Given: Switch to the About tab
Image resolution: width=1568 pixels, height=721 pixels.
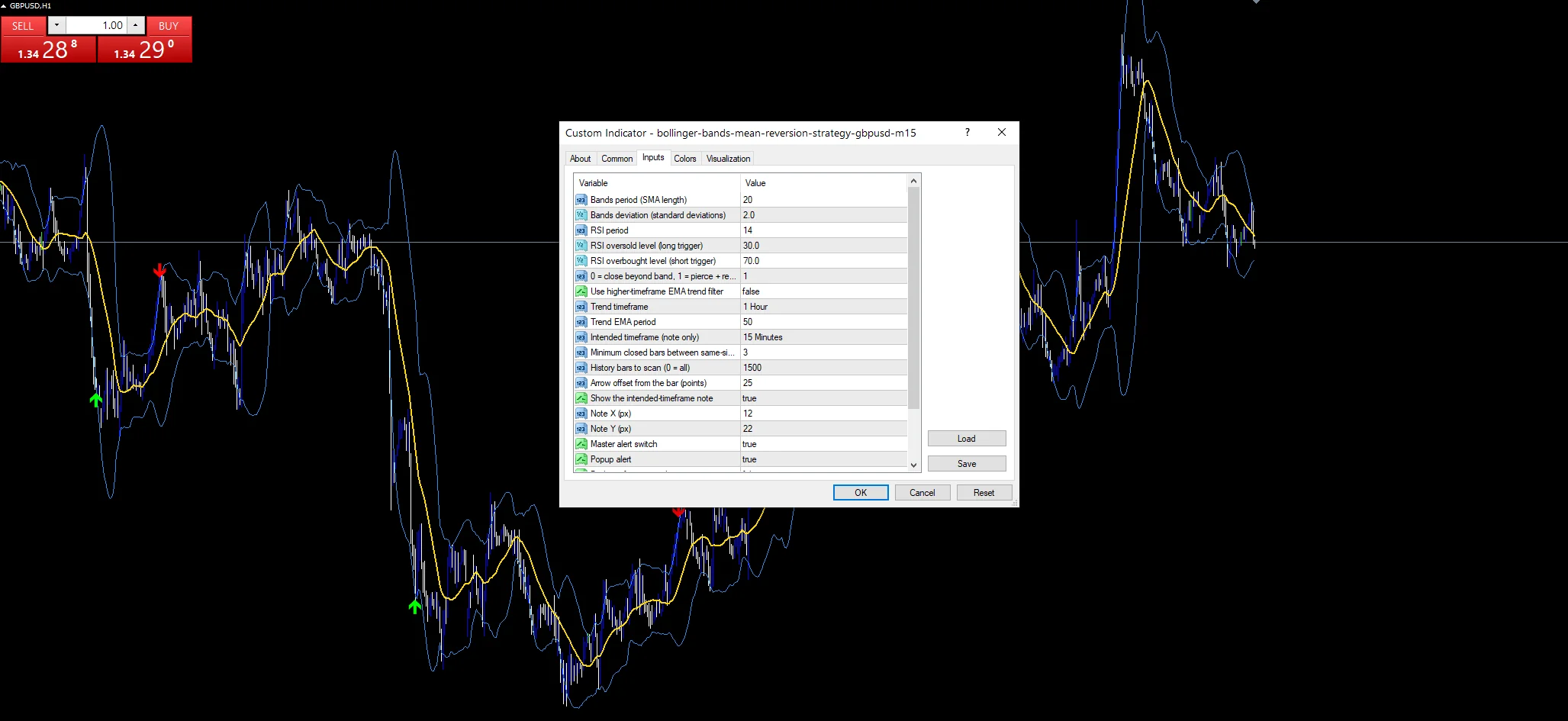Looking at the screenshot, I should tap(580, 159).
